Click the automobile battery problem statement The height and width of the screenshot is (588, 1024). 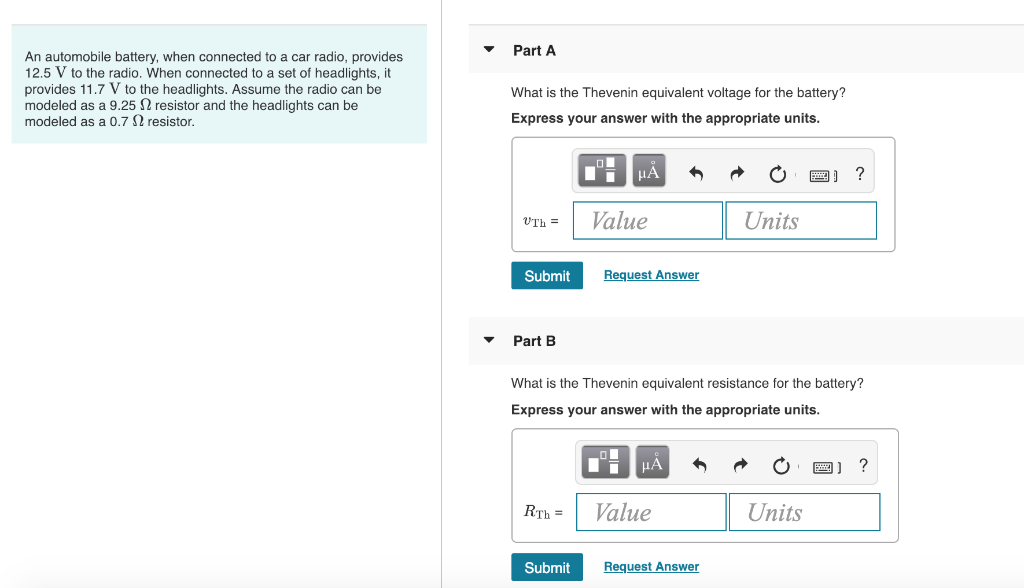(214, 89)
